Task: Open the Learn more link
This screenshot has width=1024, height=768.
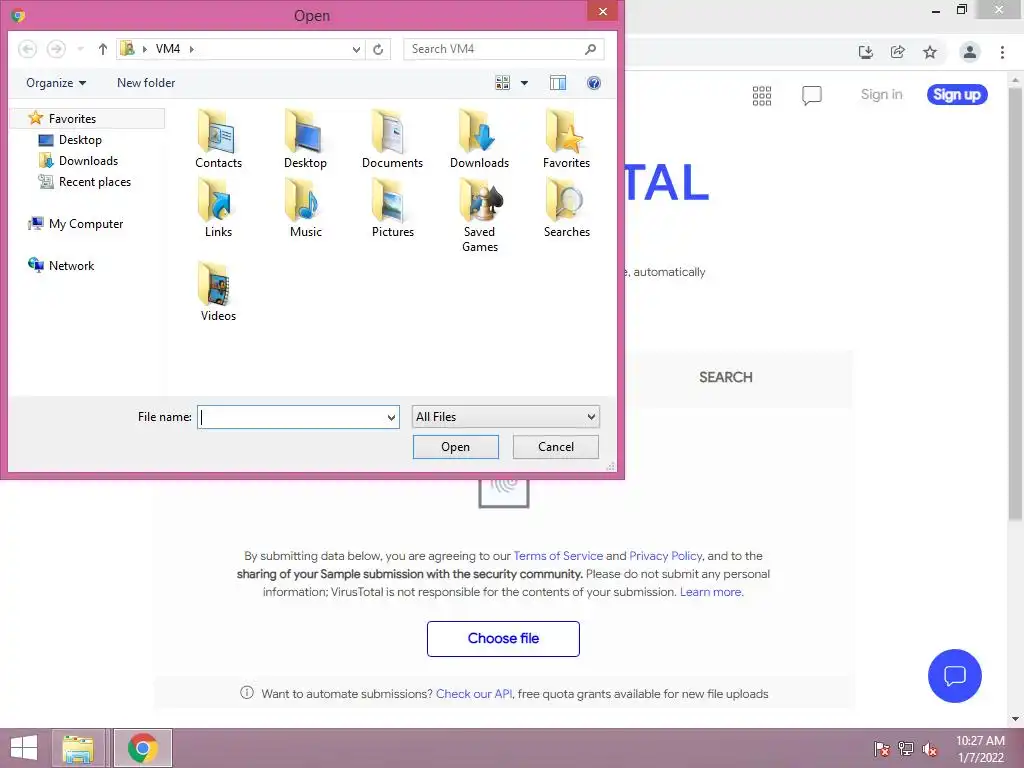Action: pos(711,592)
